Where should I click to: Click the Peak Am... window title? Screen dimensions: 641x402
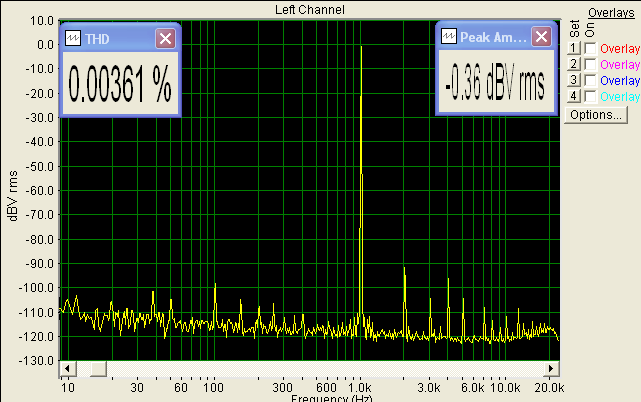tap(493, 37)
